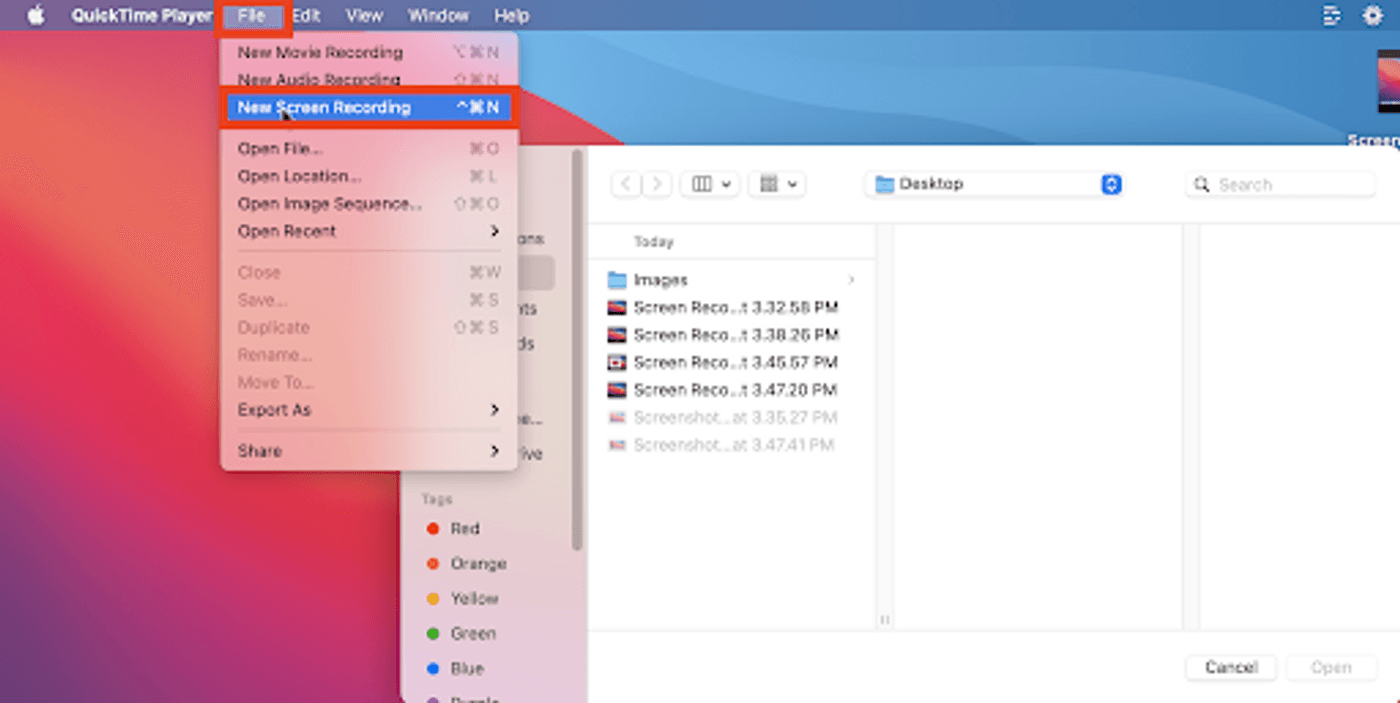The width and height of the screenshot is (1400, 703).
Task: Click the forward navigation arrow
Action: point(656,184)
